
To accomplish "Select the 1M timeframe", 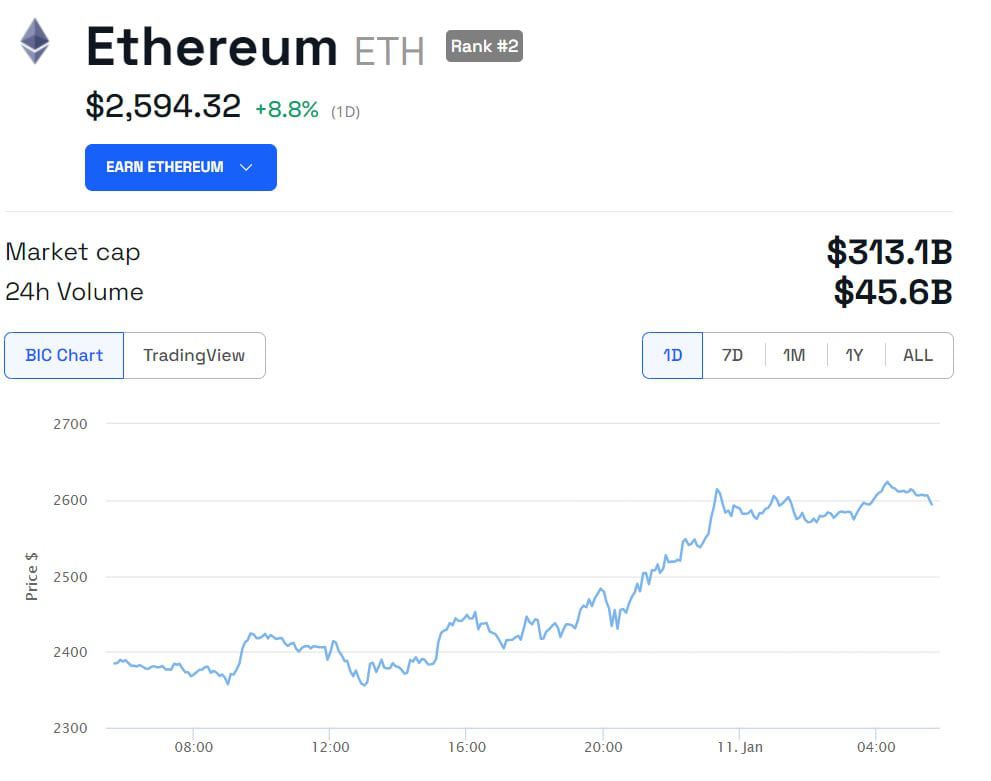I will [794, 355].
